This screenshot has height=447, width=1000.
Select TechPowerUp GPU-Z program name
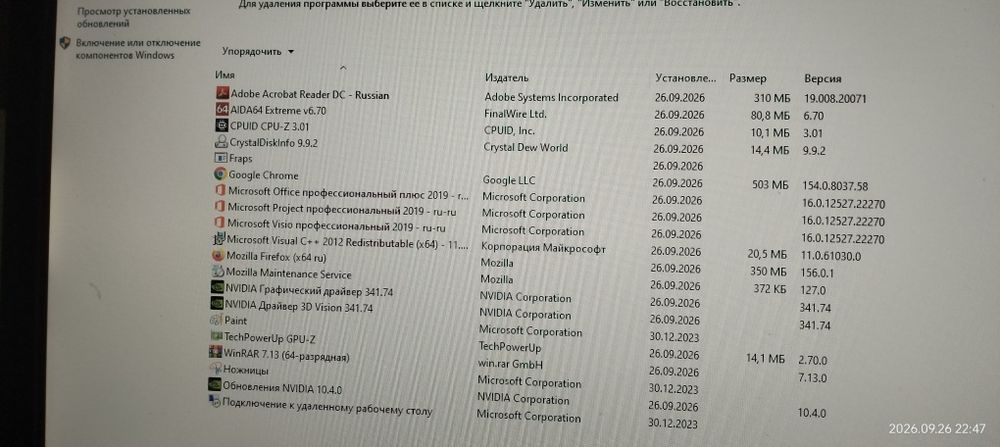[x=269, y=339]
